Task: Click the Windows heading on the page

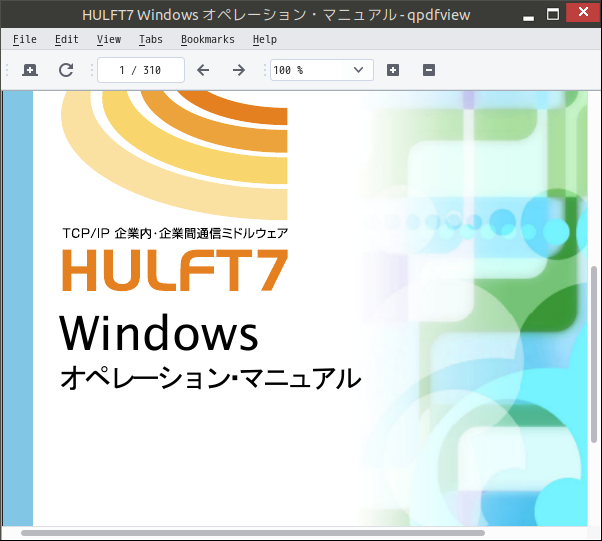Action: pos(159,333)
